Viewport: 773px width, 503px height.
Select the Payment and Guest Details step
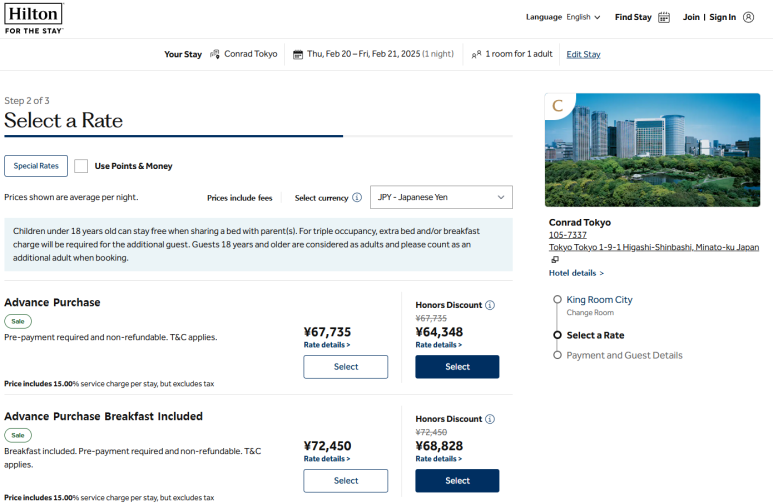pyautogui.click(x=556, y=355)
